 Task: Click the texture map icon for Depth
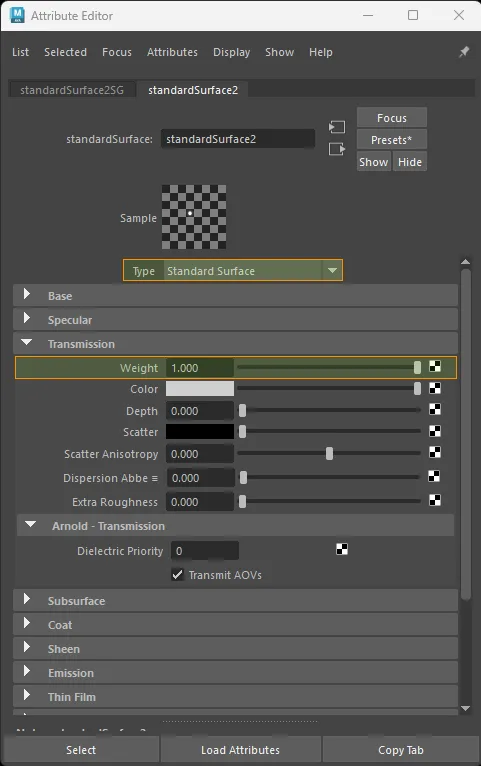pyautogui.click(x=435, y=409)
